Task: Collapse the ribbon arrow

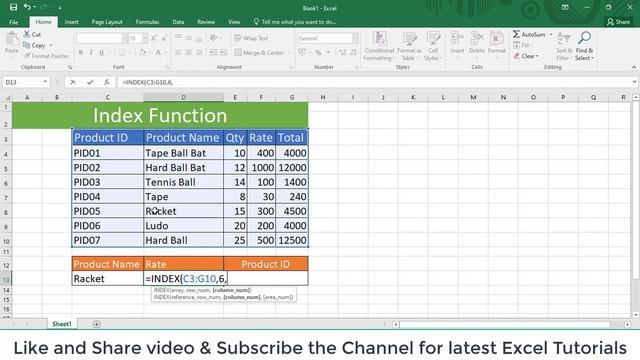Action: tap(634, 67)
